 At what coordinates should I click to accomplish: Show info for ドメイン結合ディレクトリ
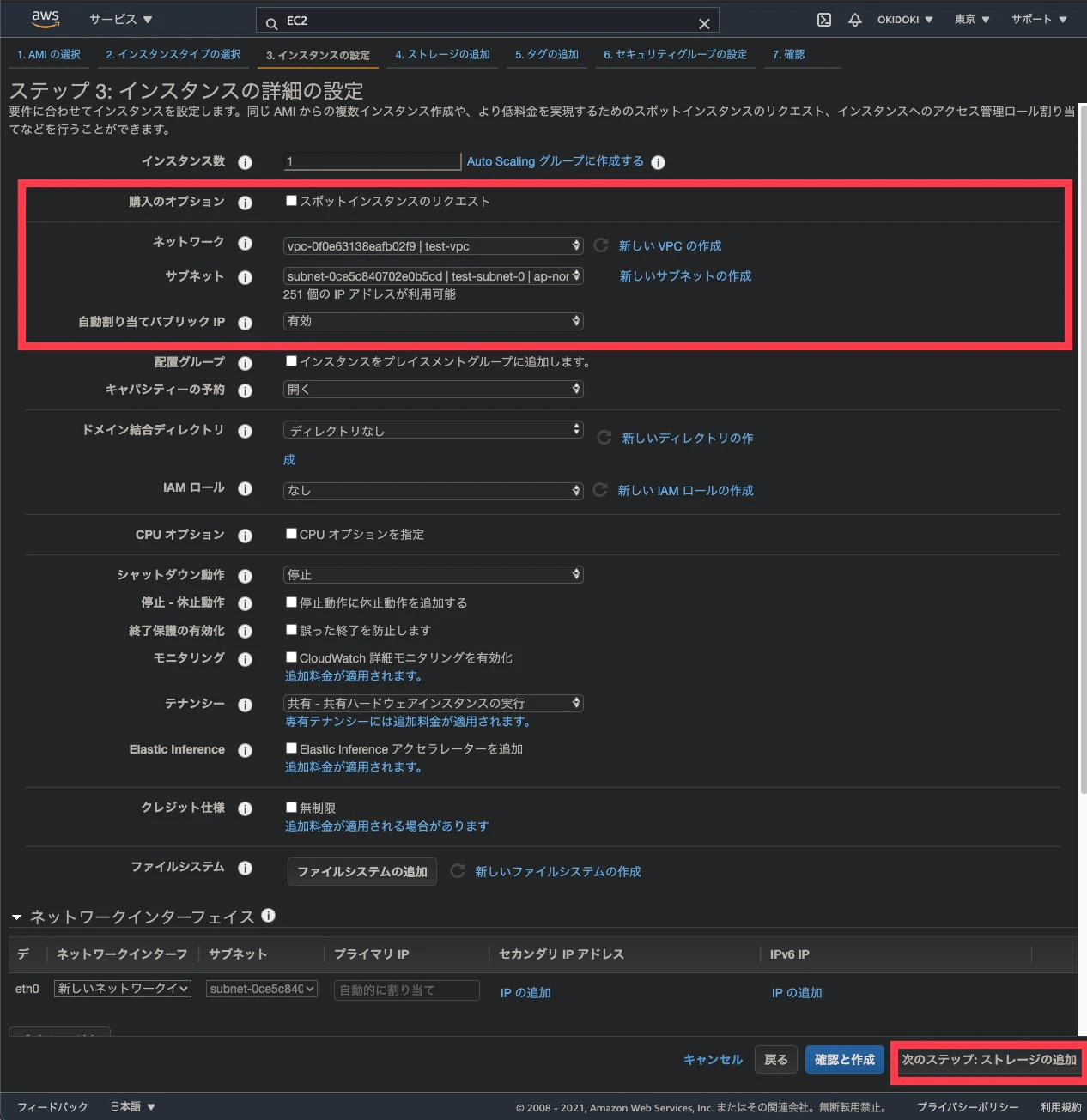point(245,431)
